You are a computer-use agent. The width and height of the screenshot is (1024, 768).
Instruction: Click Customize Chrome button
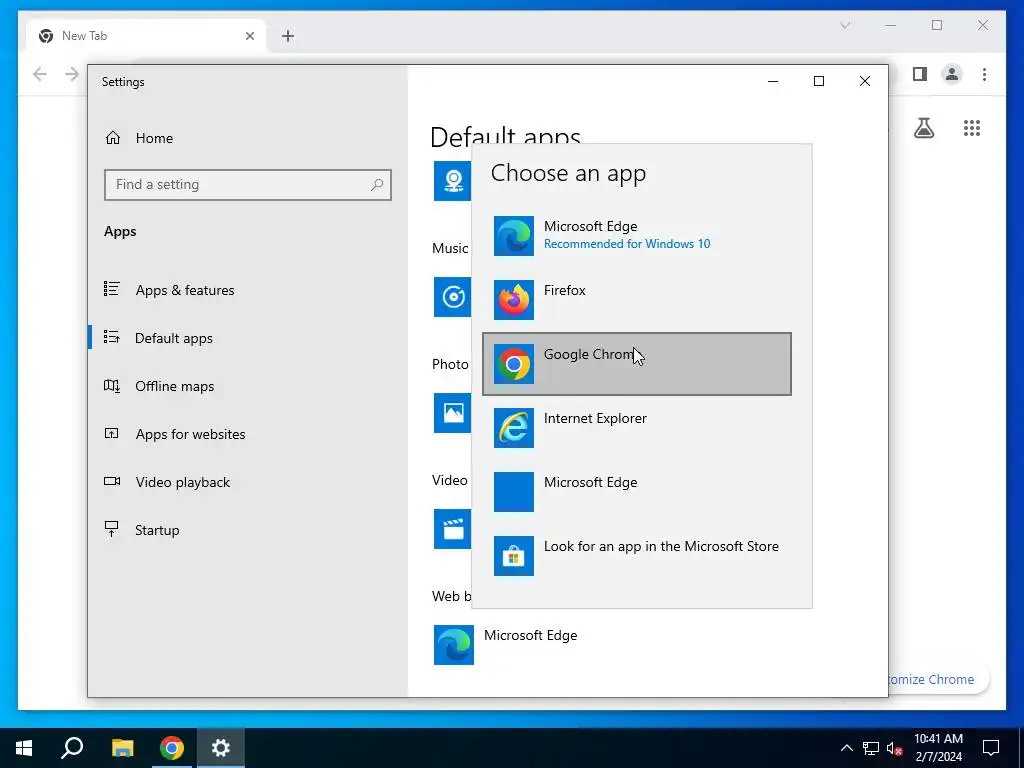pyautogui.click(x=938, y=679)
